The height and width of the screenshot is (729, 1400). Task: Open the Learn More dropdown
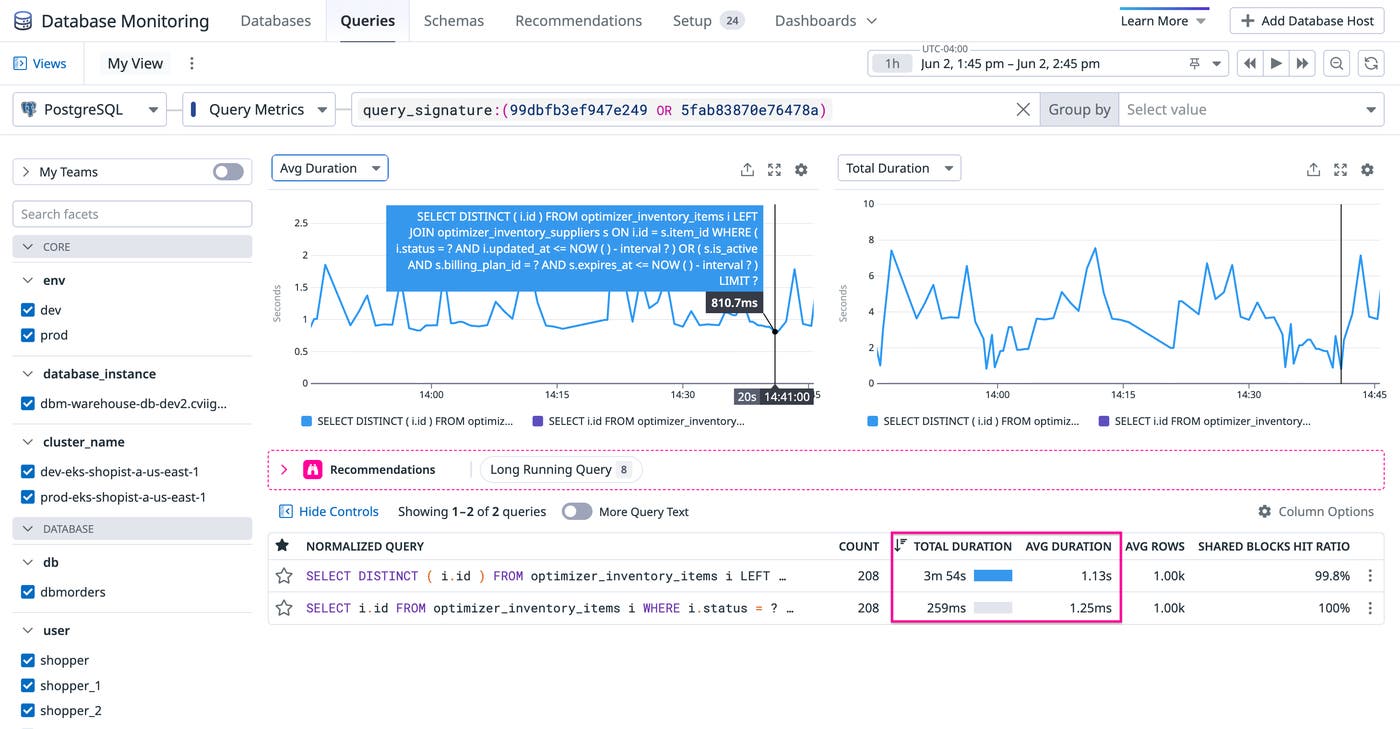coord(1164,21)
